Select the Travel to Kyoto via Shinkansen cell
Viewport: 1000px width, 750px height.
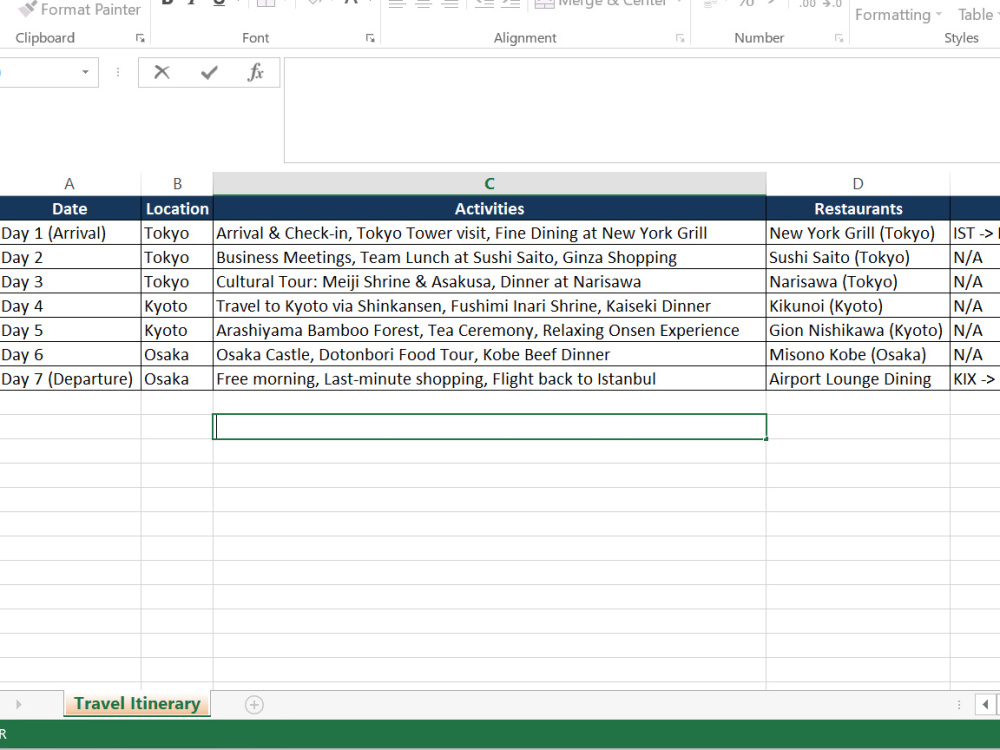point(489,305)
